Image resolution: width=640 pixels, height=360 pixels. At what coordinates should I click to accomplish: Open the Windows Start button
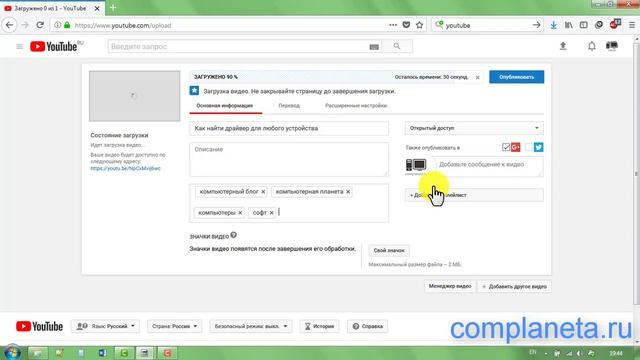(12, 352)
